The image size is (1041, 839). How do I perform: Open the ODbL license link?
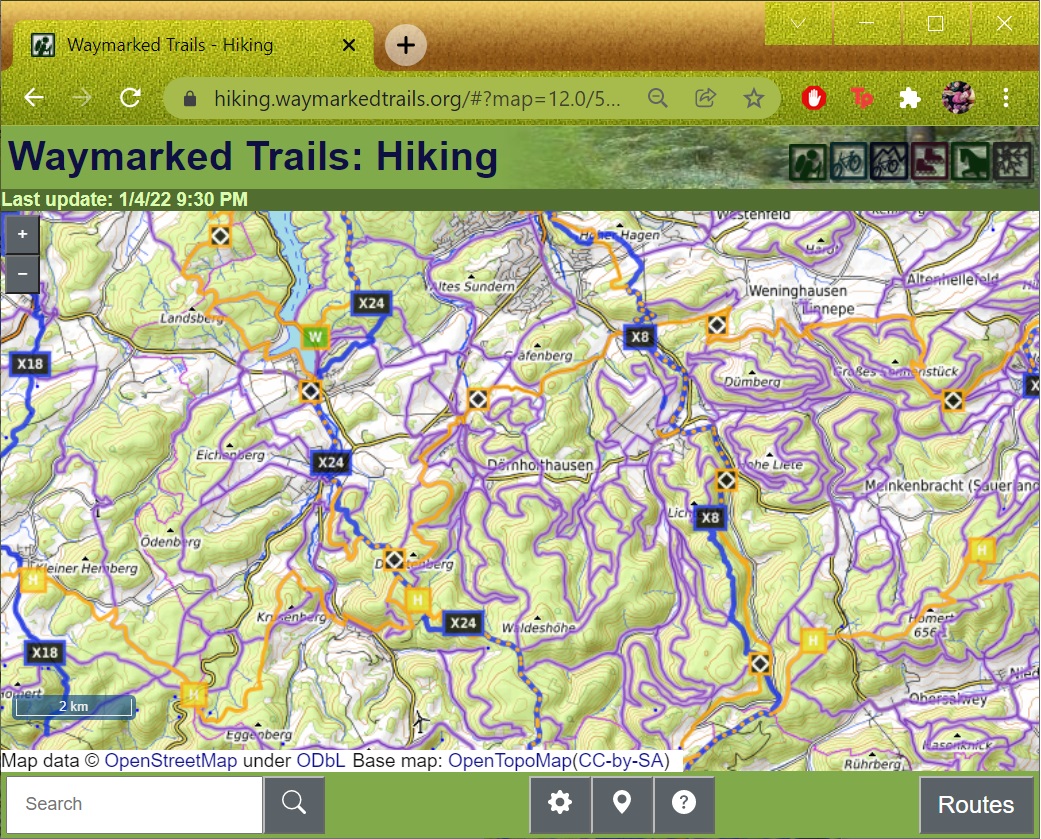[320, 761]
